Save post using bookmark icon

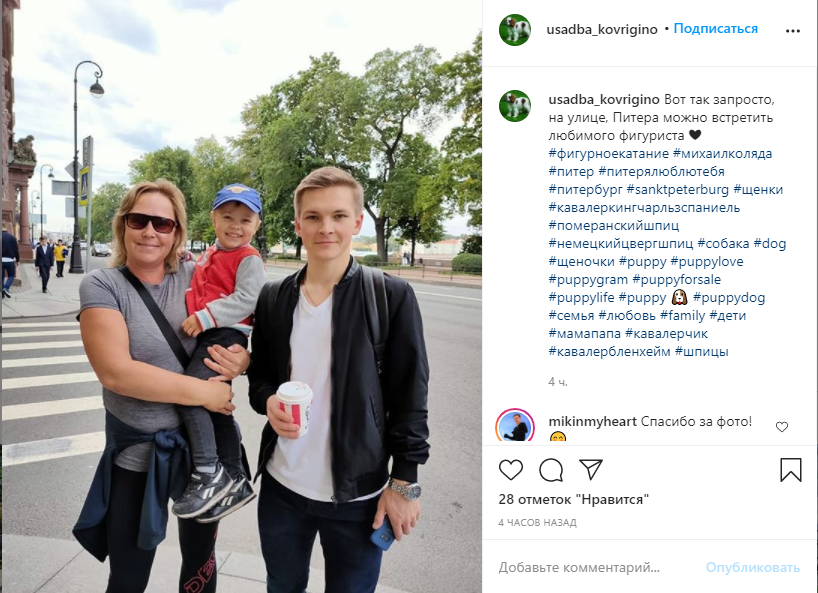click(x=790, y=469)
